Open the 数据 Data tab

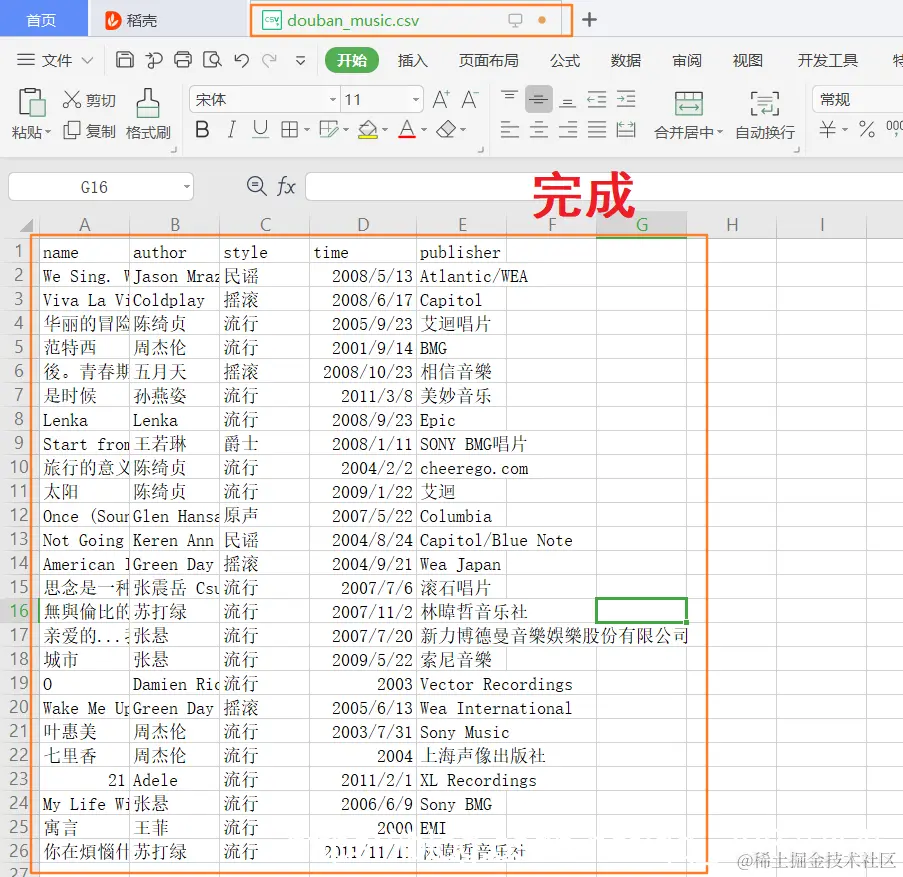tap(625, 60)
